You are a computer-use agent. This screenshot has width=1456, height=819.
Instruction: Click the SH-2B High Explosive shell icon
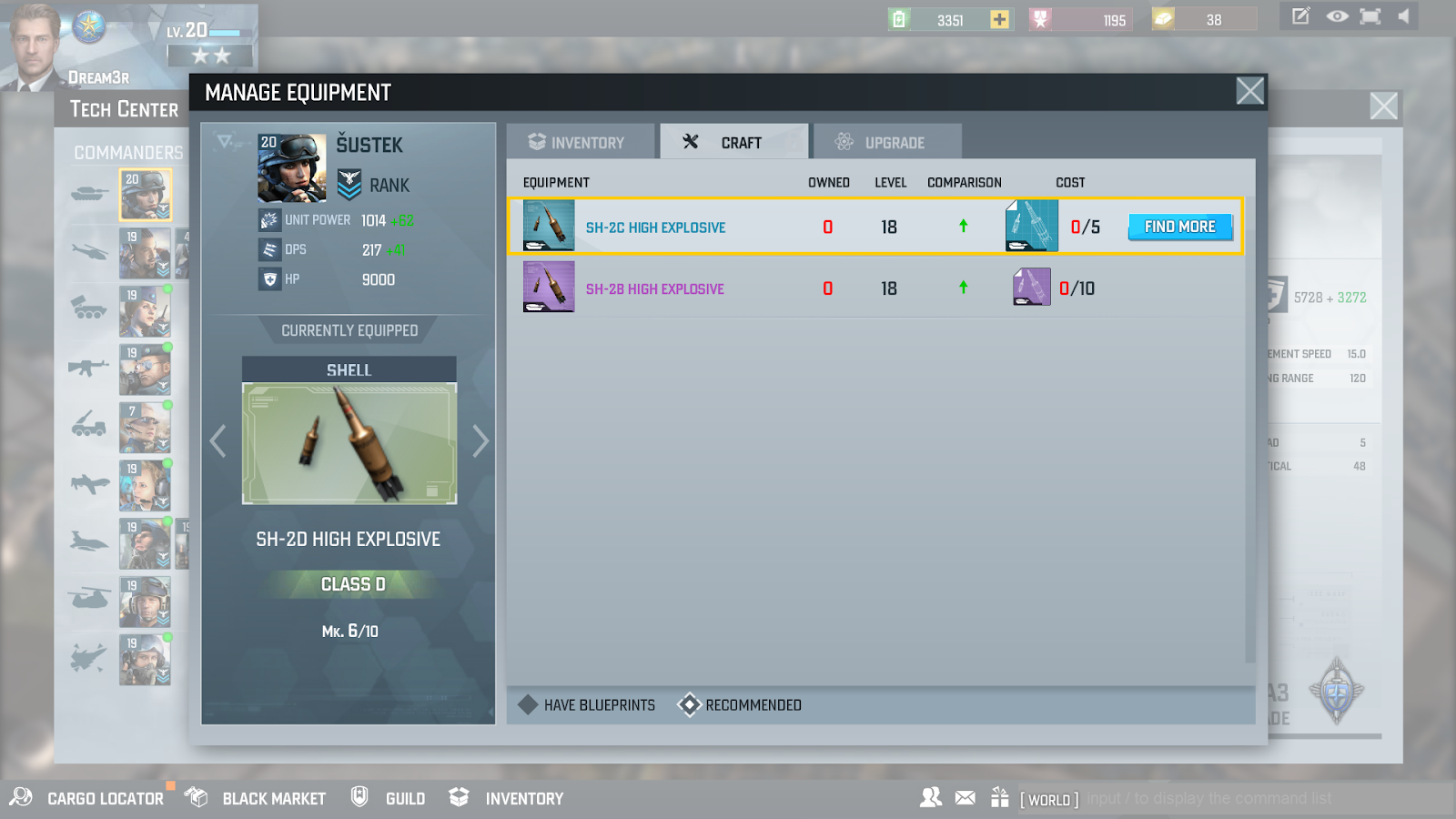tap(549, 287)
